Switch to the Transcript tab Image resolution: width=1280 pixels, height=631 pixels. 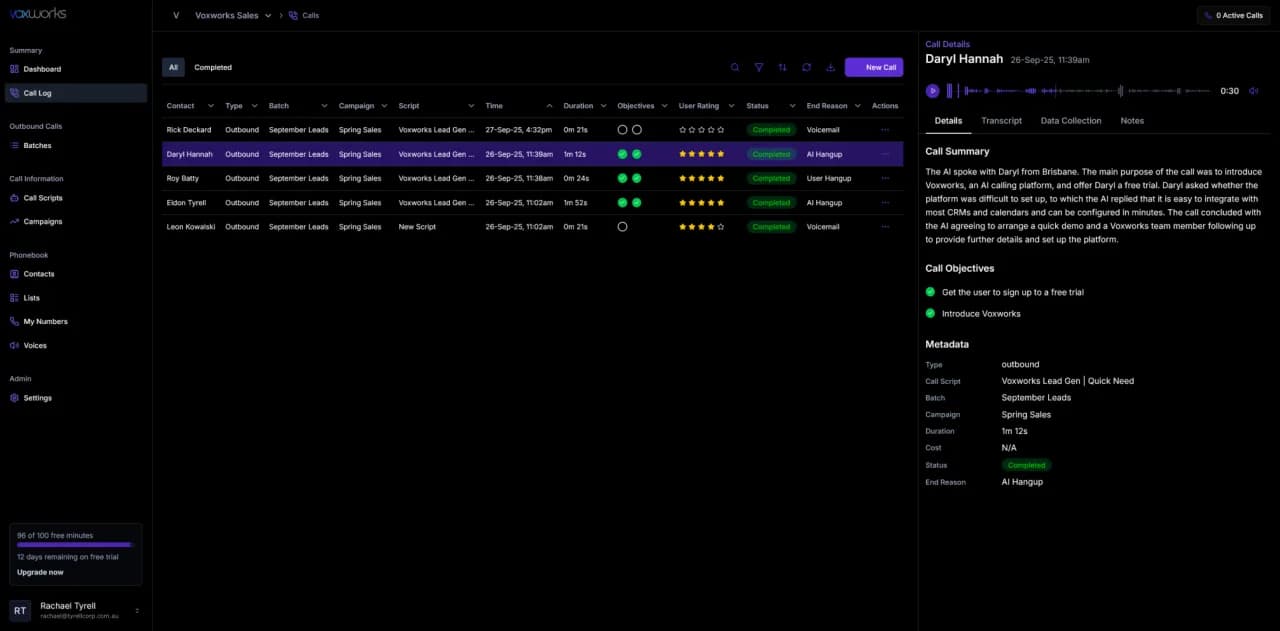[1001, 121]
